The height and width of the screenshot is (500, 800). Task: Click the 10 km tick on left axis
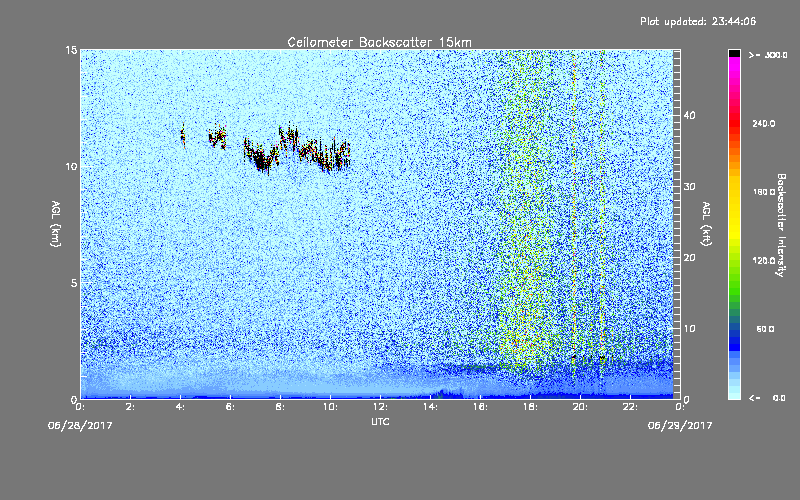pyautogui.click(x=71, y=166)
